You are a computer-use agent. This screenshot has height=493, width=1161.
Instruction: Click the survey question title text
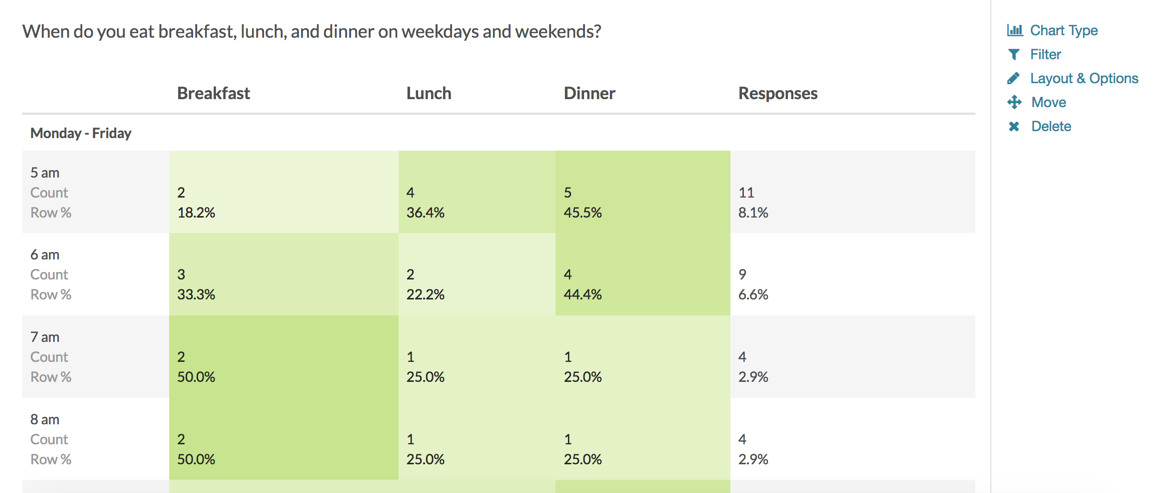311,32
